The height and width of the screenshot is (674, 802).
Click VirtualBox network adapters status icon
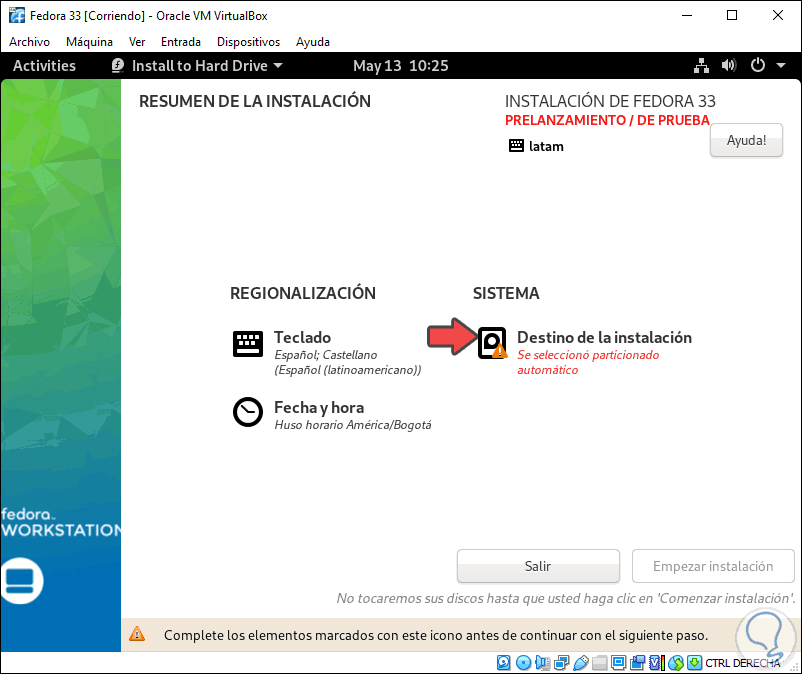[x=562, y=663]
